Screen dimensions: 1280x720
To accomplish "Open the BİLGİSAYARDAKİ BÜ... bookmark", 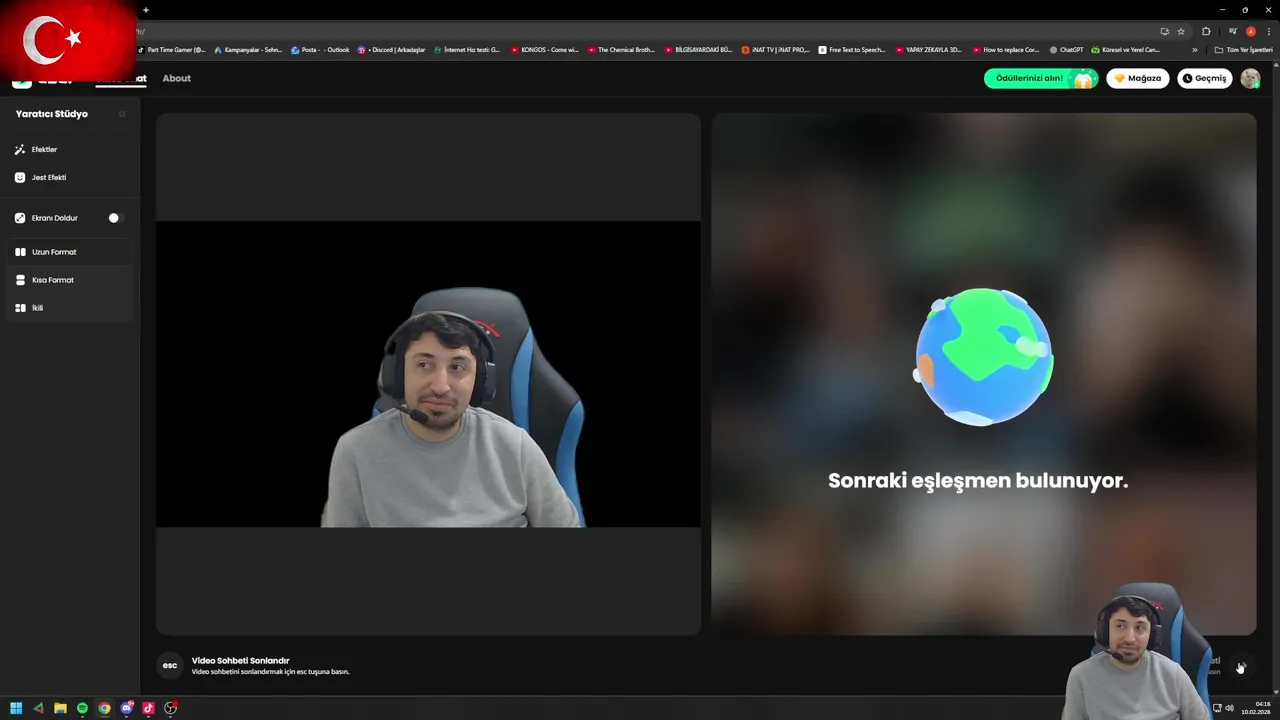I will [698, 50].
